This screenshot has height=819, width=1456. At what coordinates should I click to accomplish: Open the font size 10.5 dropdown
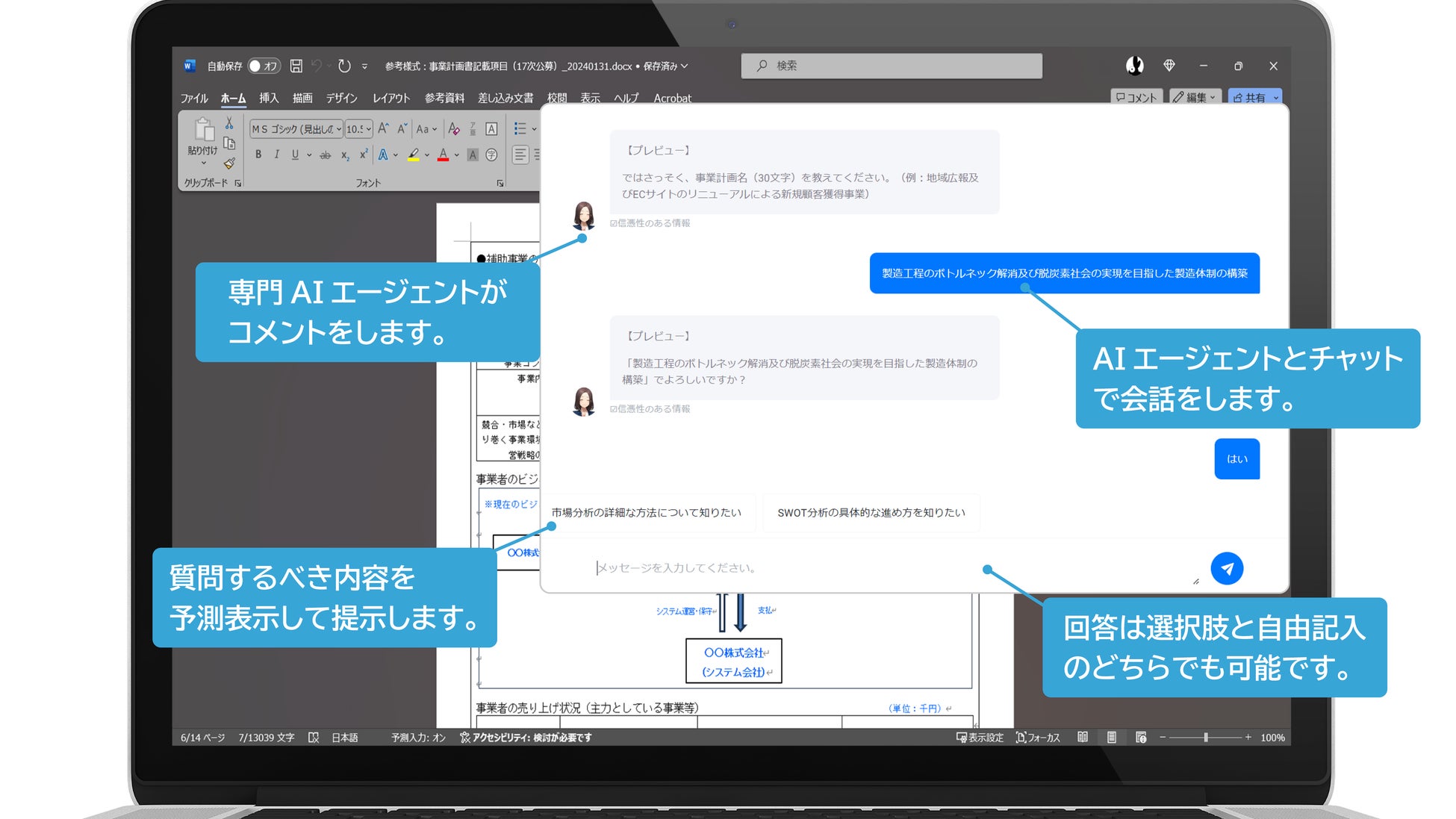pyautogui.click(x=369, y=129)
